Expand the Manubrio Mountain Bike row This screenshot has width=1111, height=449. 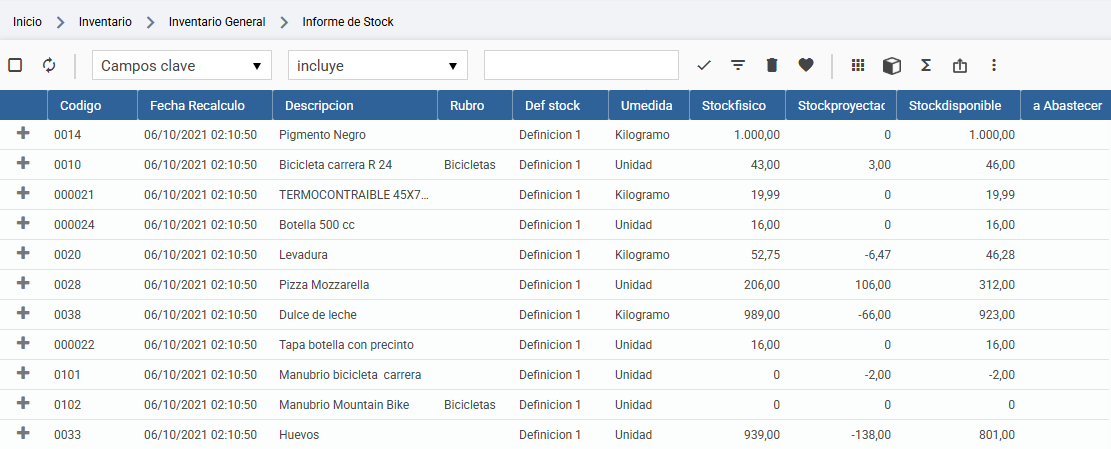23,403
